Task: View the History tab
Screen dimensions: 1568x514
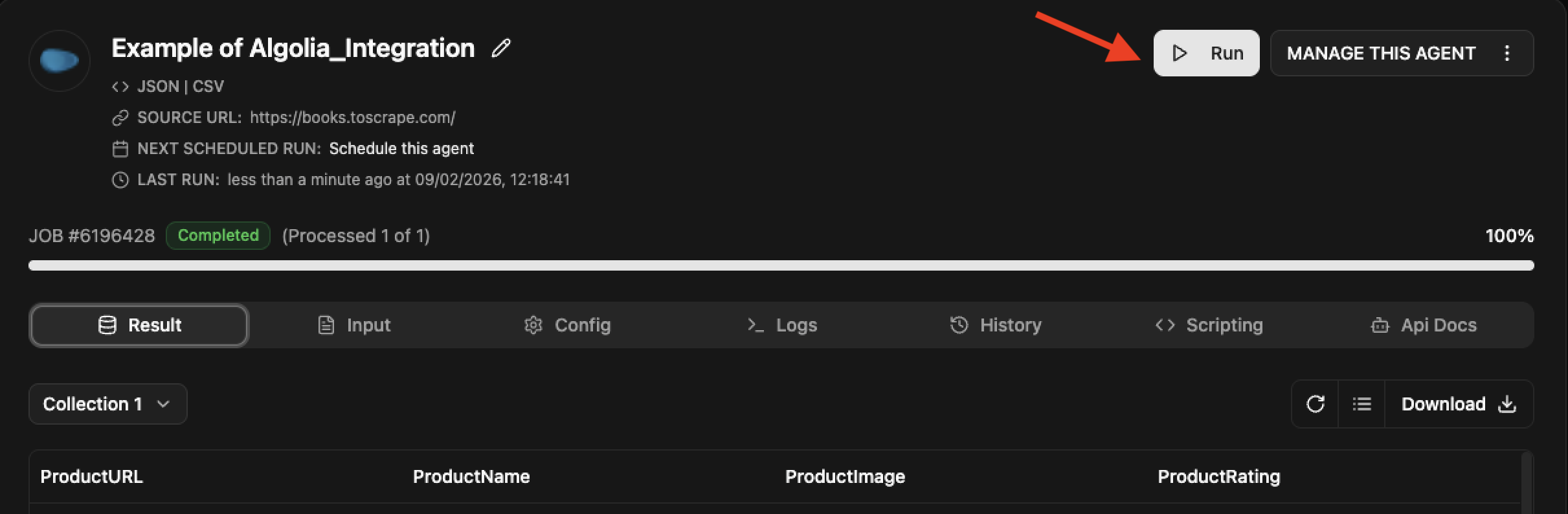Action: click(x=996, y=325)
